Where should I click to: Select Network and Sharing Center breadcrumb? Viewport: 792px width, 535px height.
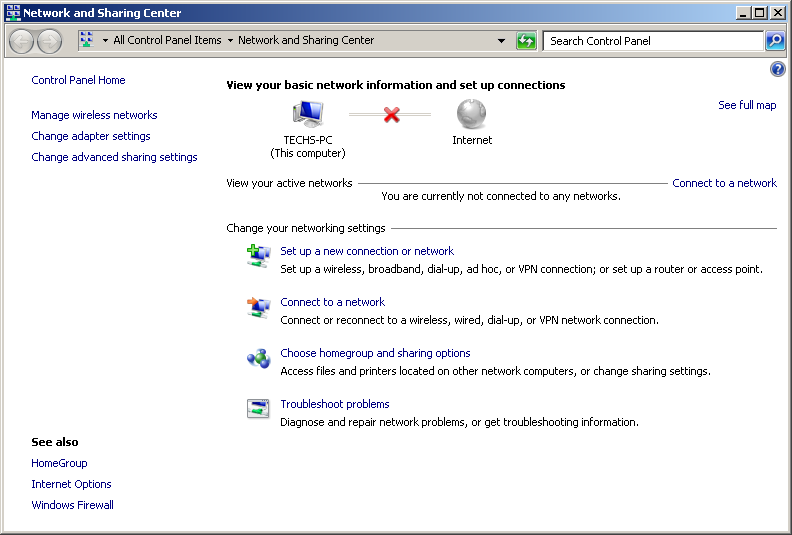(x=306, y=40)
